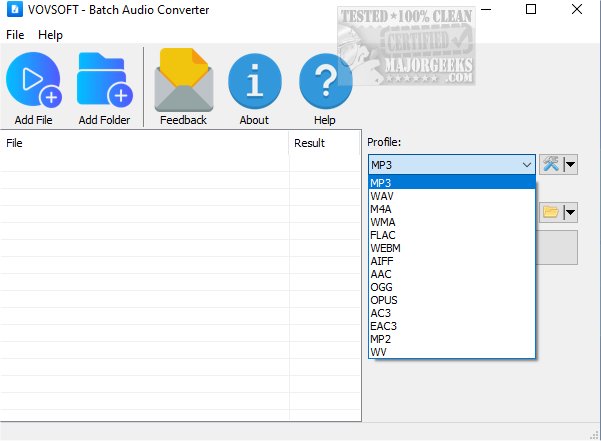Pick EAC3 from the profile list

coord(452,326)
